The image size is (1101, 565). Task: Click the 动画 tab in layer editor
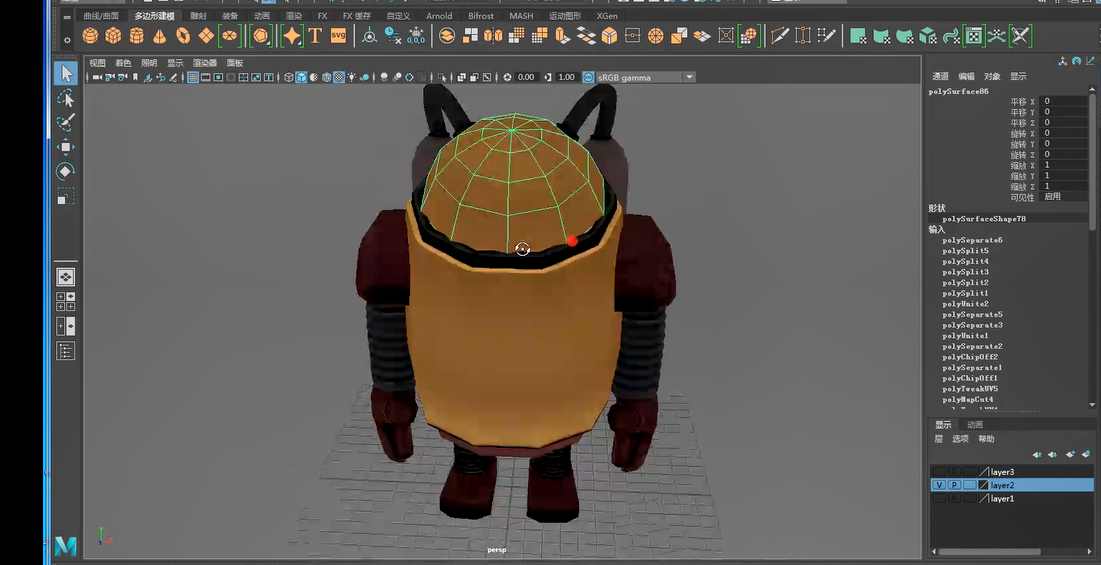pyautogui.click(x=974, y=425)
